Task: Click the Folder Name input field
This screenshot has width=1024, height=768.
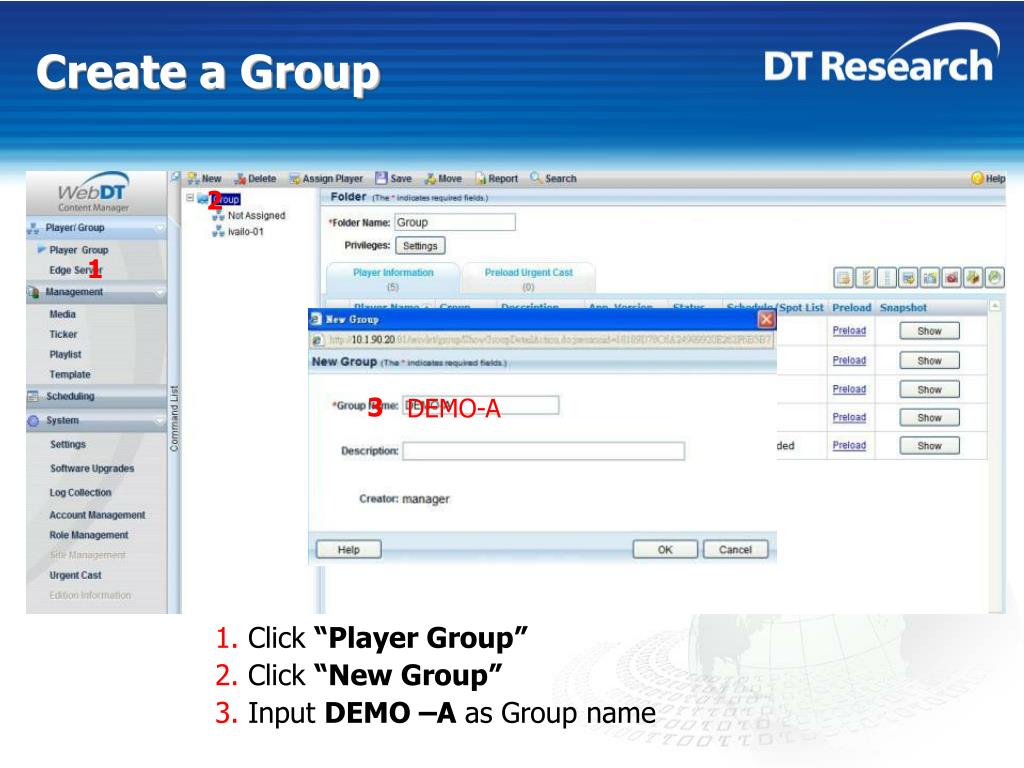Action: click(455, 222)
